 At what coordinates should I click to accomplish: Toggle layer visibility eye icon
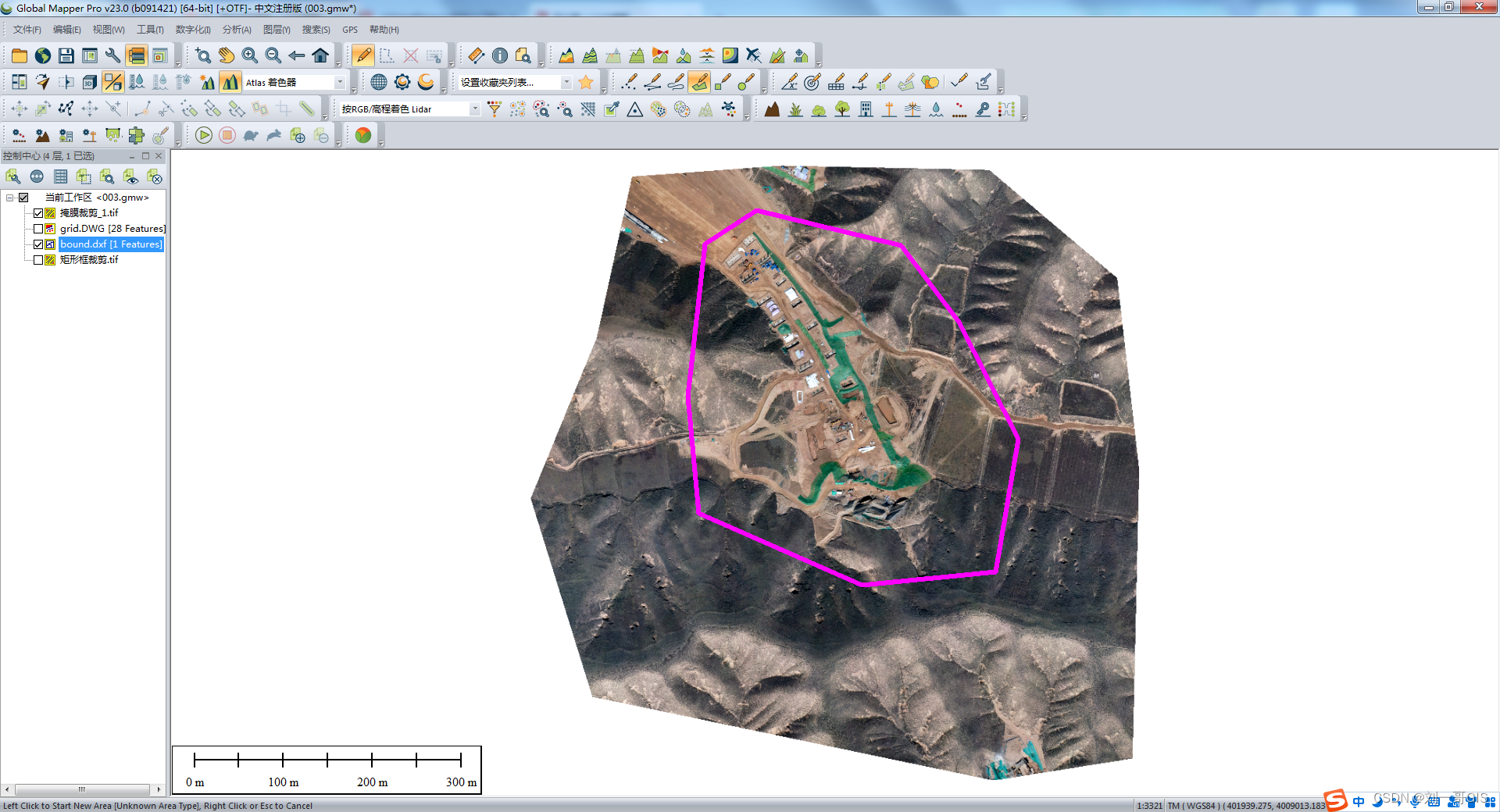[130, 176]
